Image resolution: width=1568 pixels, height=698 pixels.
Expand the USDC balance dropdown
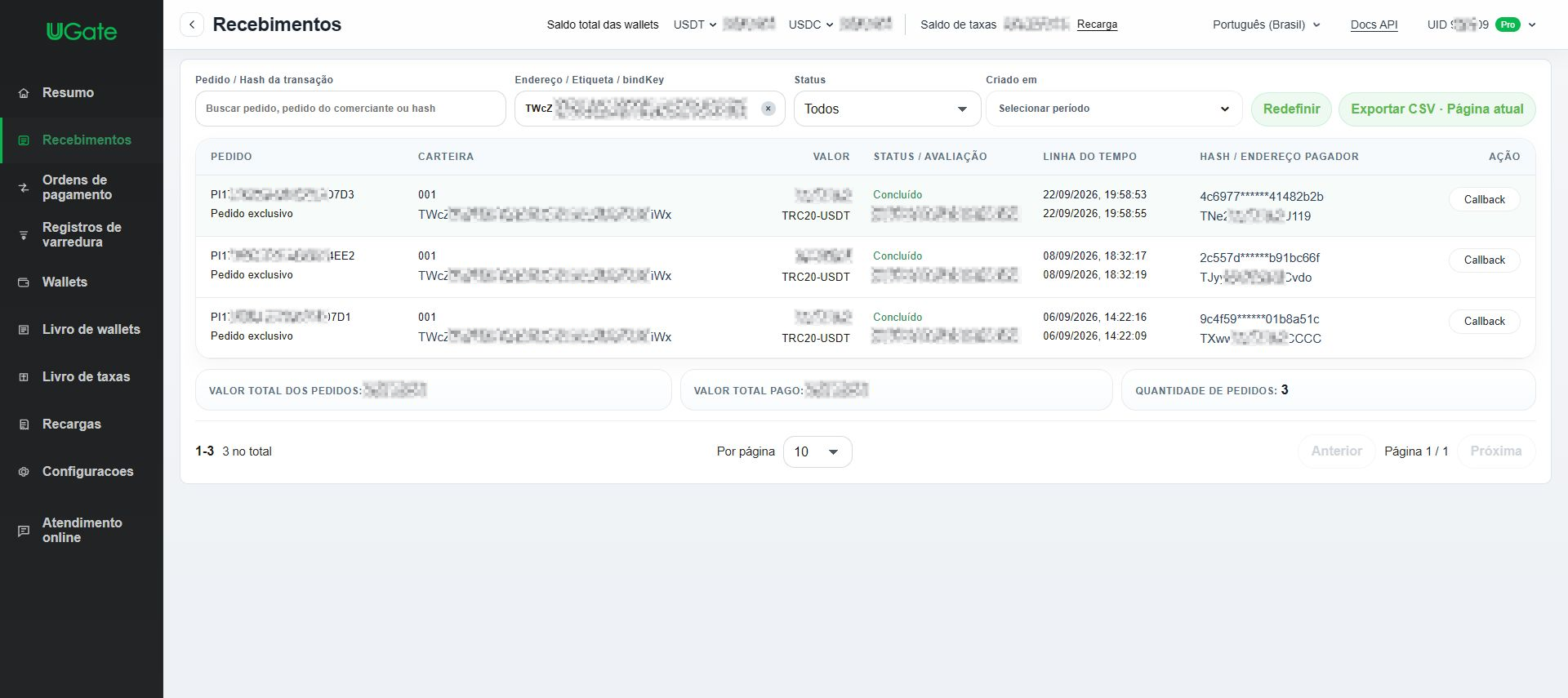pyautogui.click(x=811, y=24)
